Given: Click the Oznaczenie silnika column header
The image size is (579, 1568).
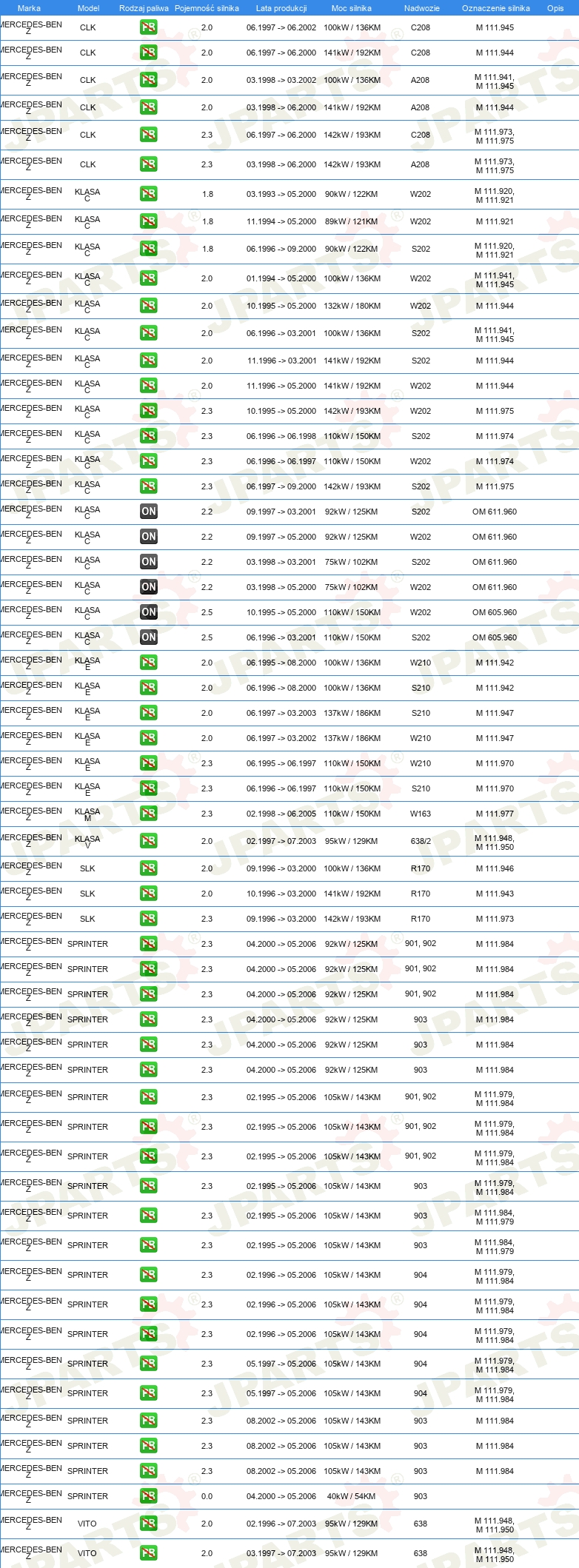Looking at the screenshot, I should click(496, 8).
